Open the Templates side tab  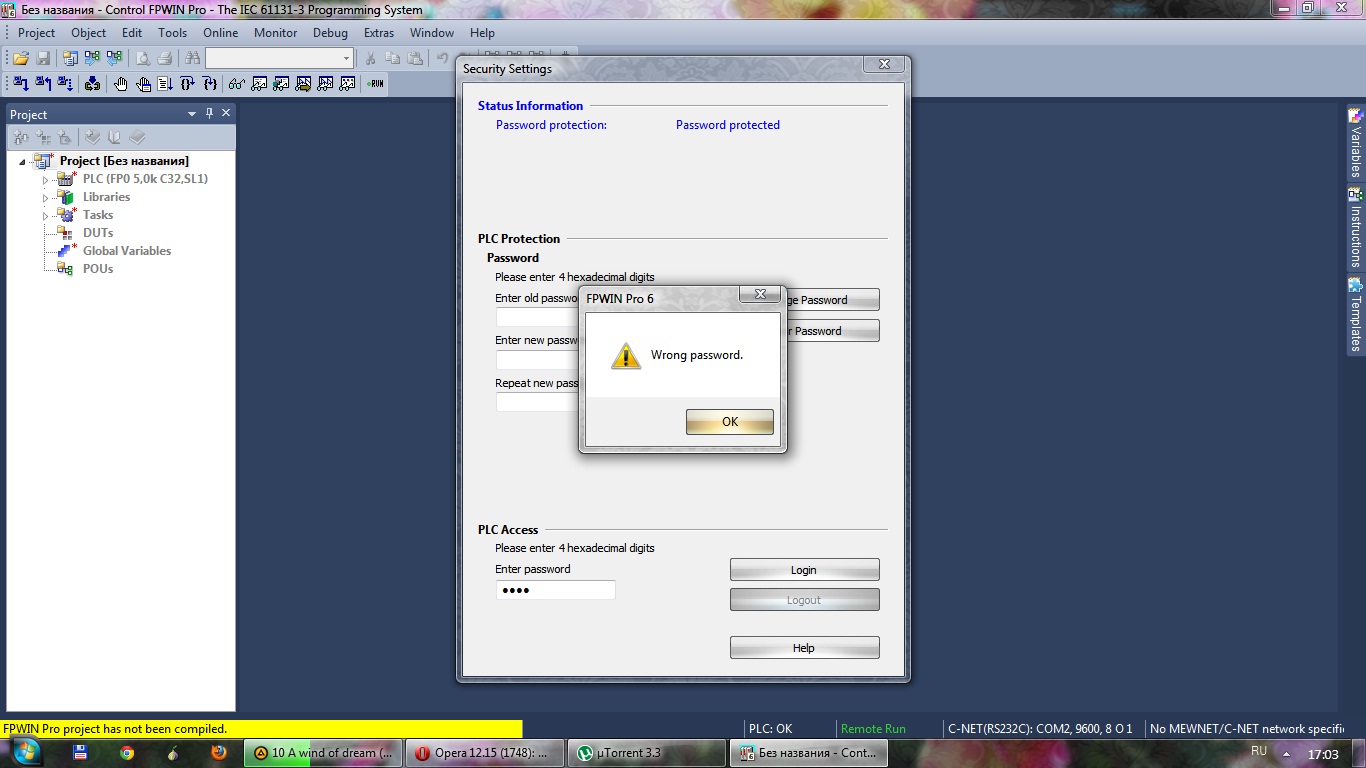[1356, 314]
